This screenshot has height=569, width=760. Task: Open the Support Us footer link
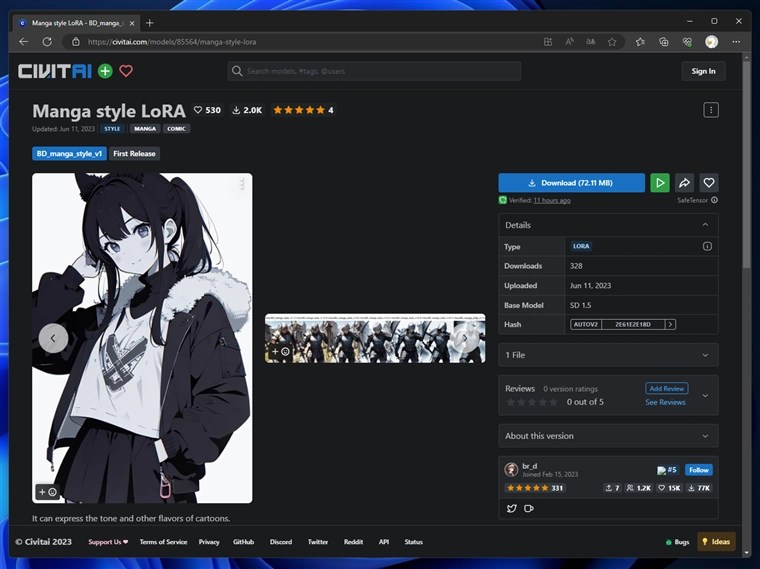tap(108, 542)
